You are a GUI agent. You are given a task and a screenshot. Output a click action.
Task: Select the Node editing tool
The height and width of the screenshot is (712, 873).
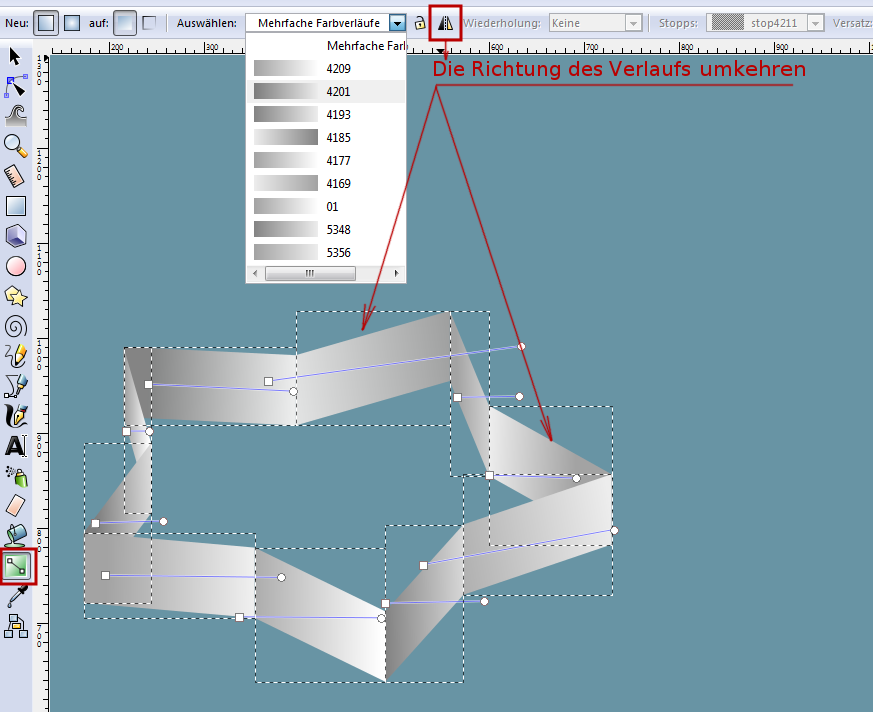[x=16, y=87]
